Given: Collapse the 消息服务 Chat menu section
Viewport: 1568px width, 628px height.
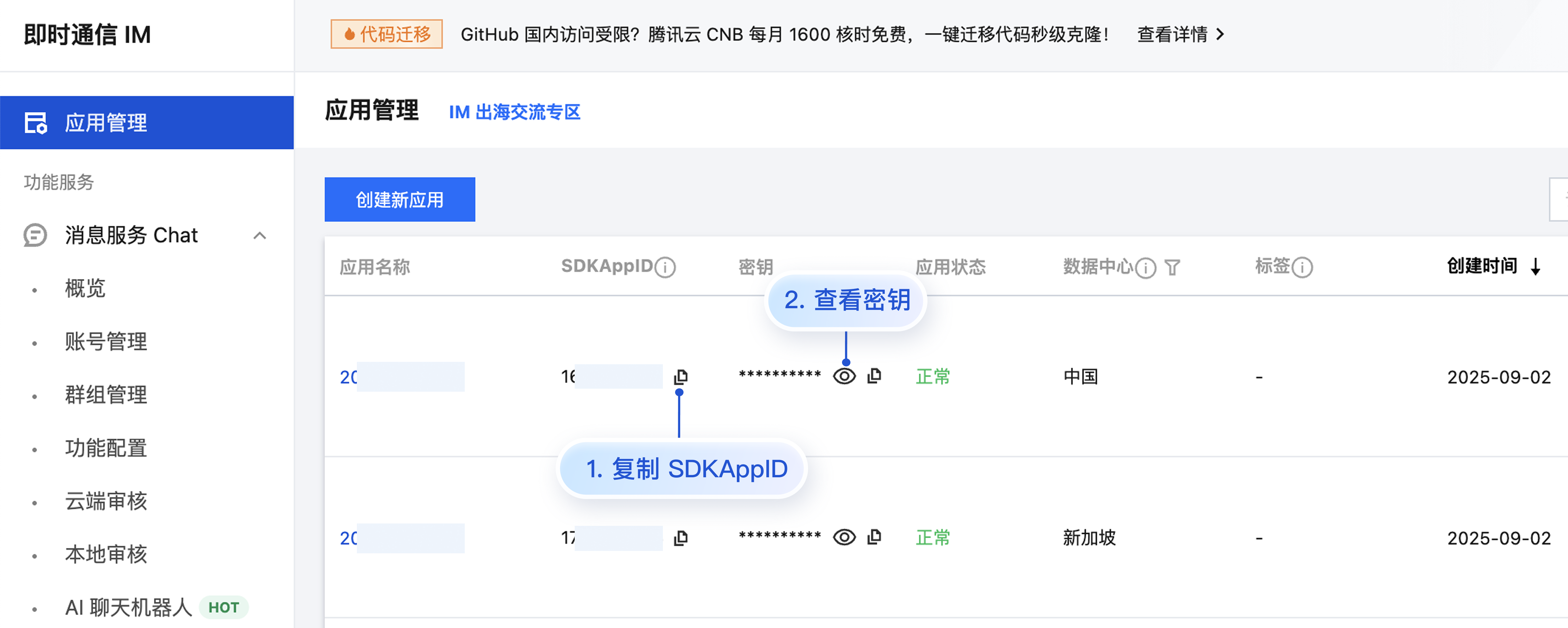Looking at the screenshot, I should click(260, 236).
